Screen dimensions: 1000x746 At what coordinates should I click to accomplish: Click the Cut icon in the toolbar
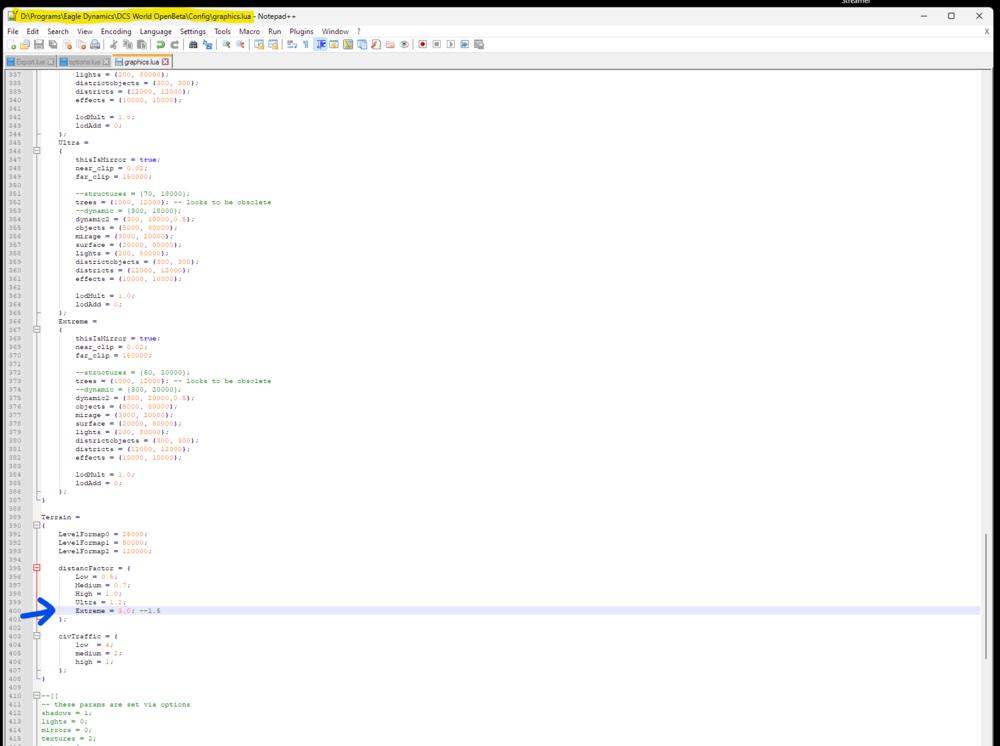(x=112, y=44)
